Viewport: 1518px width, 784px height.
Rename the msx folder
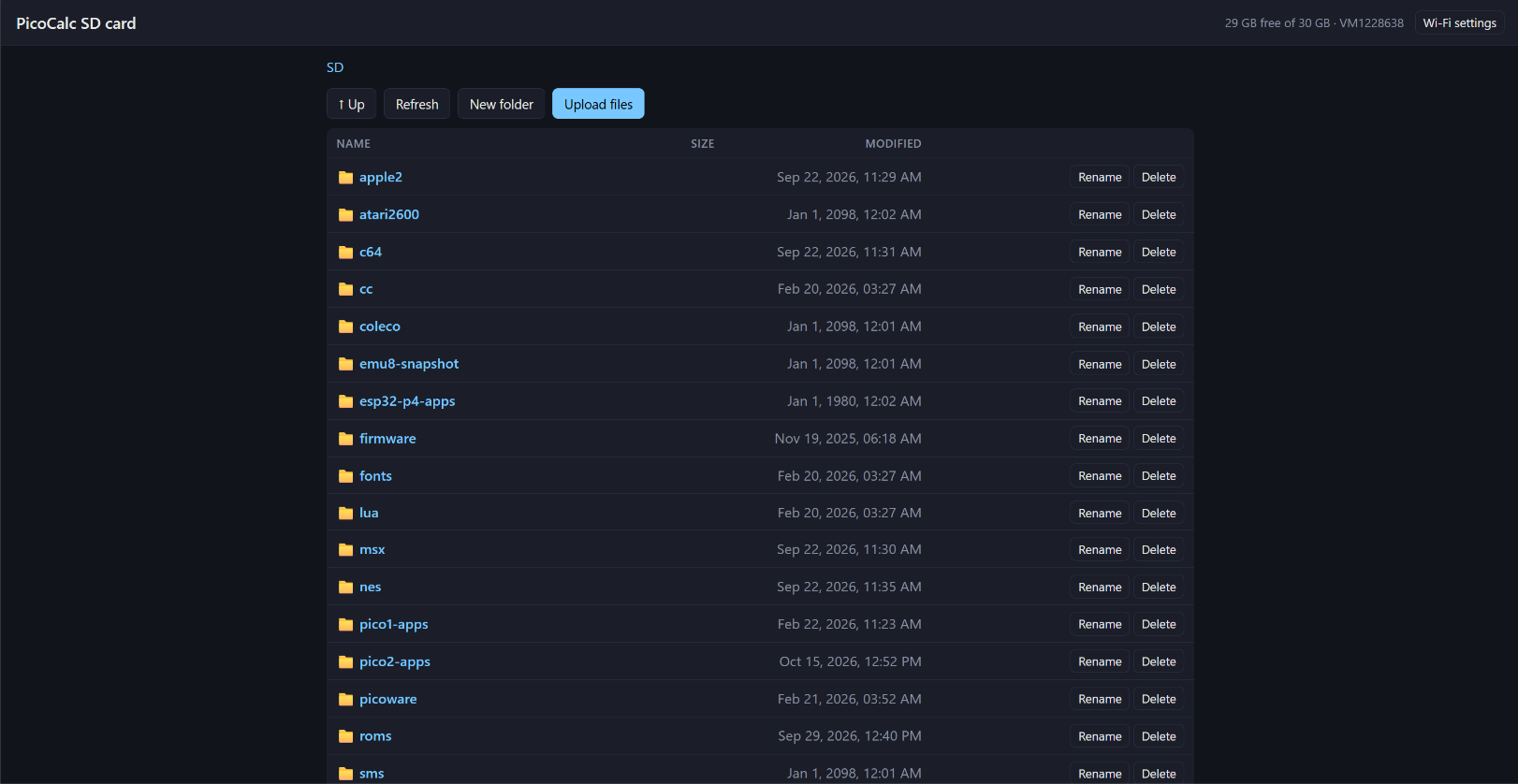(x=1100, y=549)
